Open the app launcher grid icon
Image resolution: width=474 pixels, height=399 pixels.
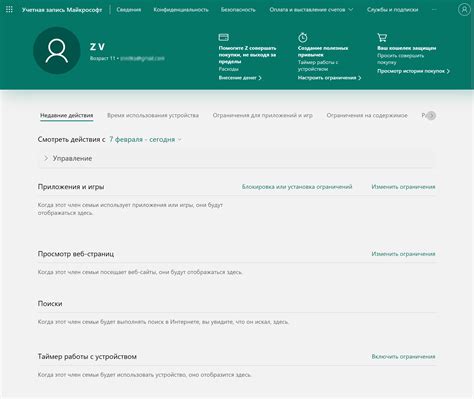(9, 10)
